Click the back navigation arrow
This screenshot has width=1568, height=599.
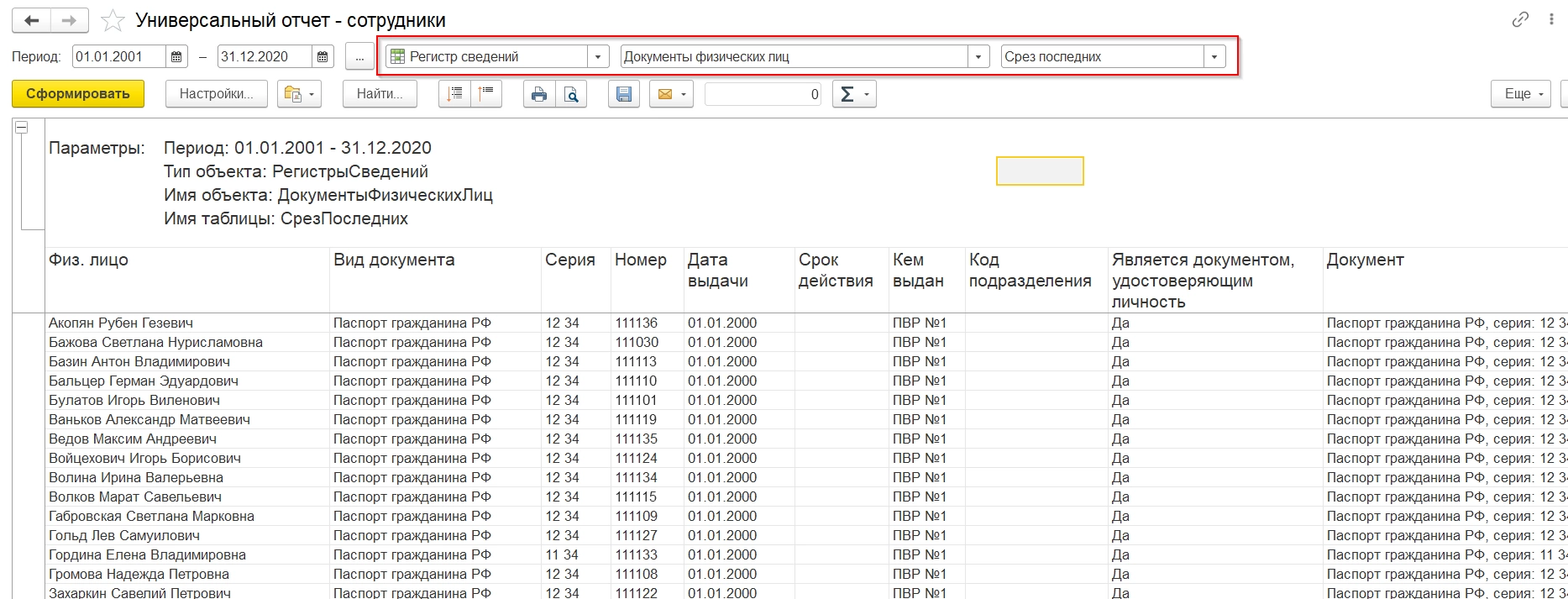point(32,20)
